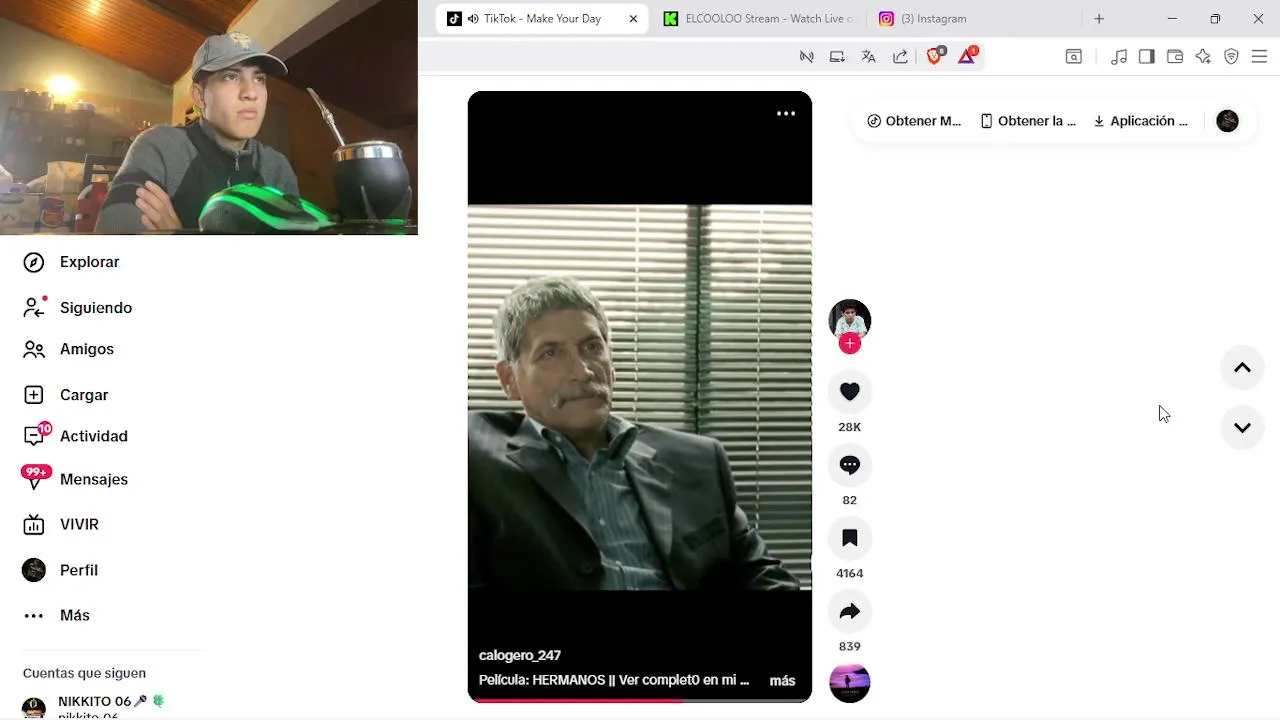The height and width of the screenshot is (720, 1280).
Task: Follow creator with red plus badge
Action: coord(850,344)
